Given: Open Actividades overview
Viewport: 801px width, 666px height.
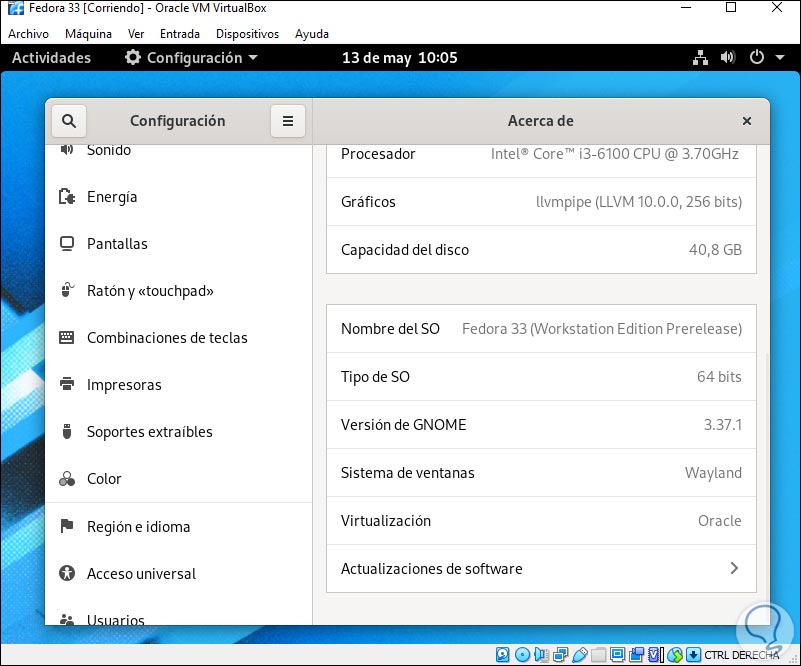Looking at the screenshot, I should (x=51, y=58).
